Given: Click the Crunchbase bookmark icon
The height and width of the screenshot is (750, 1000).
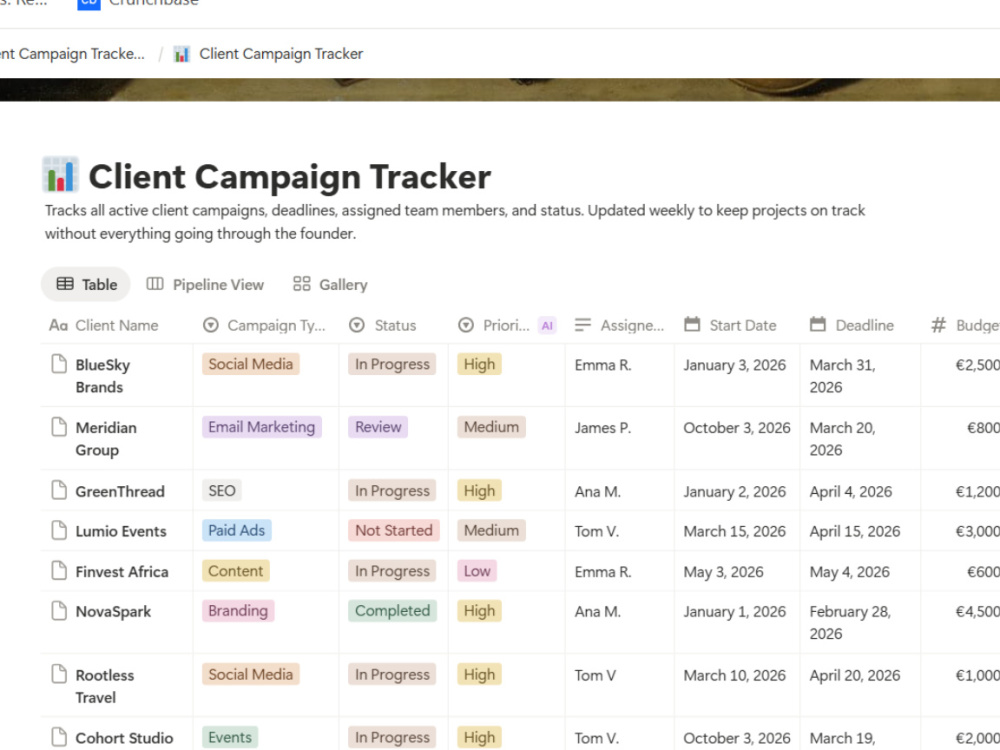Looking at the screenshot, I should [89, 3].
